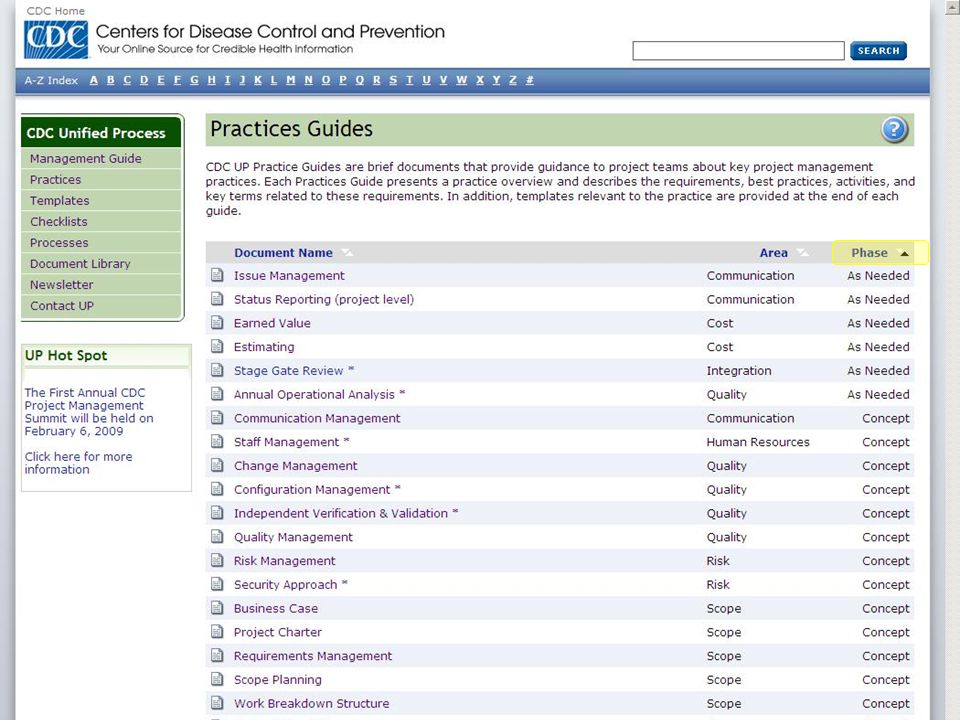Screen dimensions: 960x720
Task: Click 'Centers for Disease Control and Prevention' title
Action: pos(270,32)
